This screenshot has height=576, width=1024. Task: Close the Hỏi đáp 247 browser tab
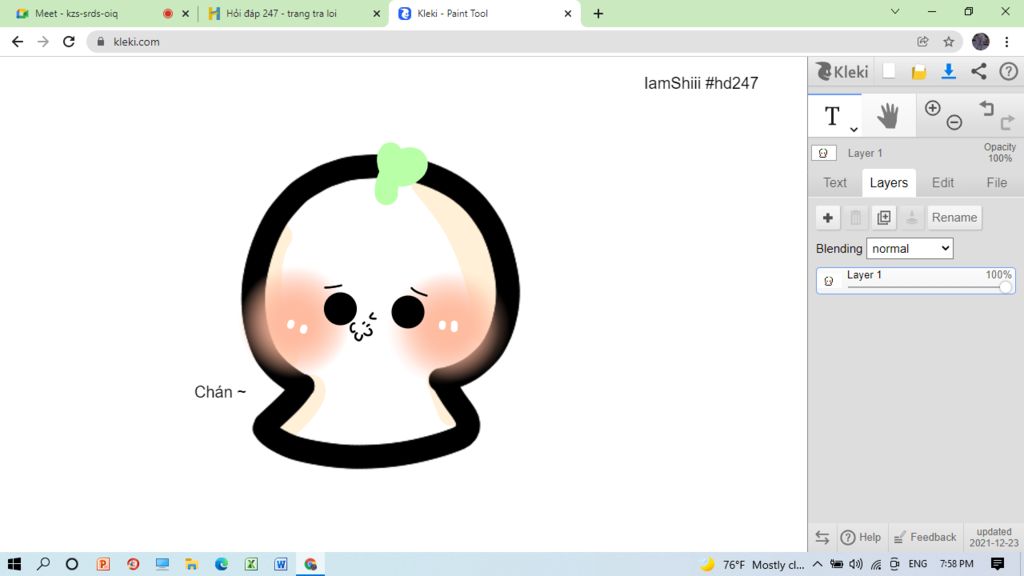click(x=376, y=13)
